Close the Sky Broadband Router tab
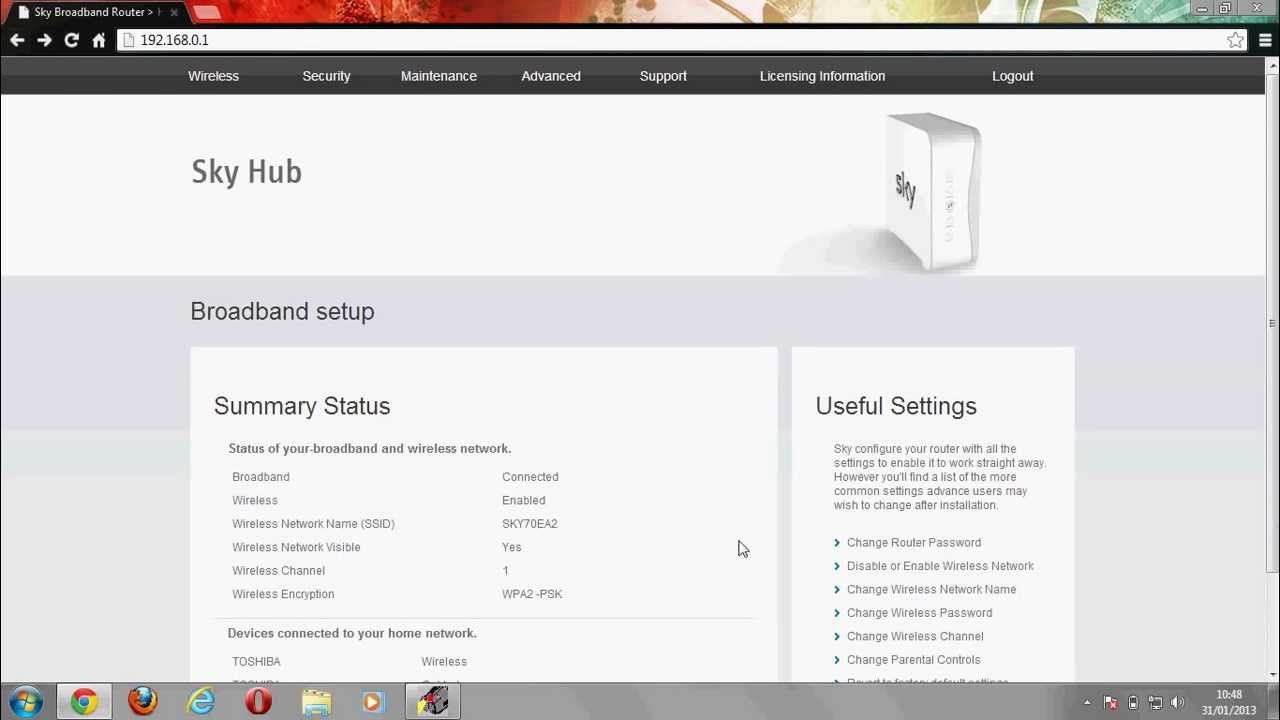Screen dimensions: 1280x720 pyautogui.click(x=174, y=12)
